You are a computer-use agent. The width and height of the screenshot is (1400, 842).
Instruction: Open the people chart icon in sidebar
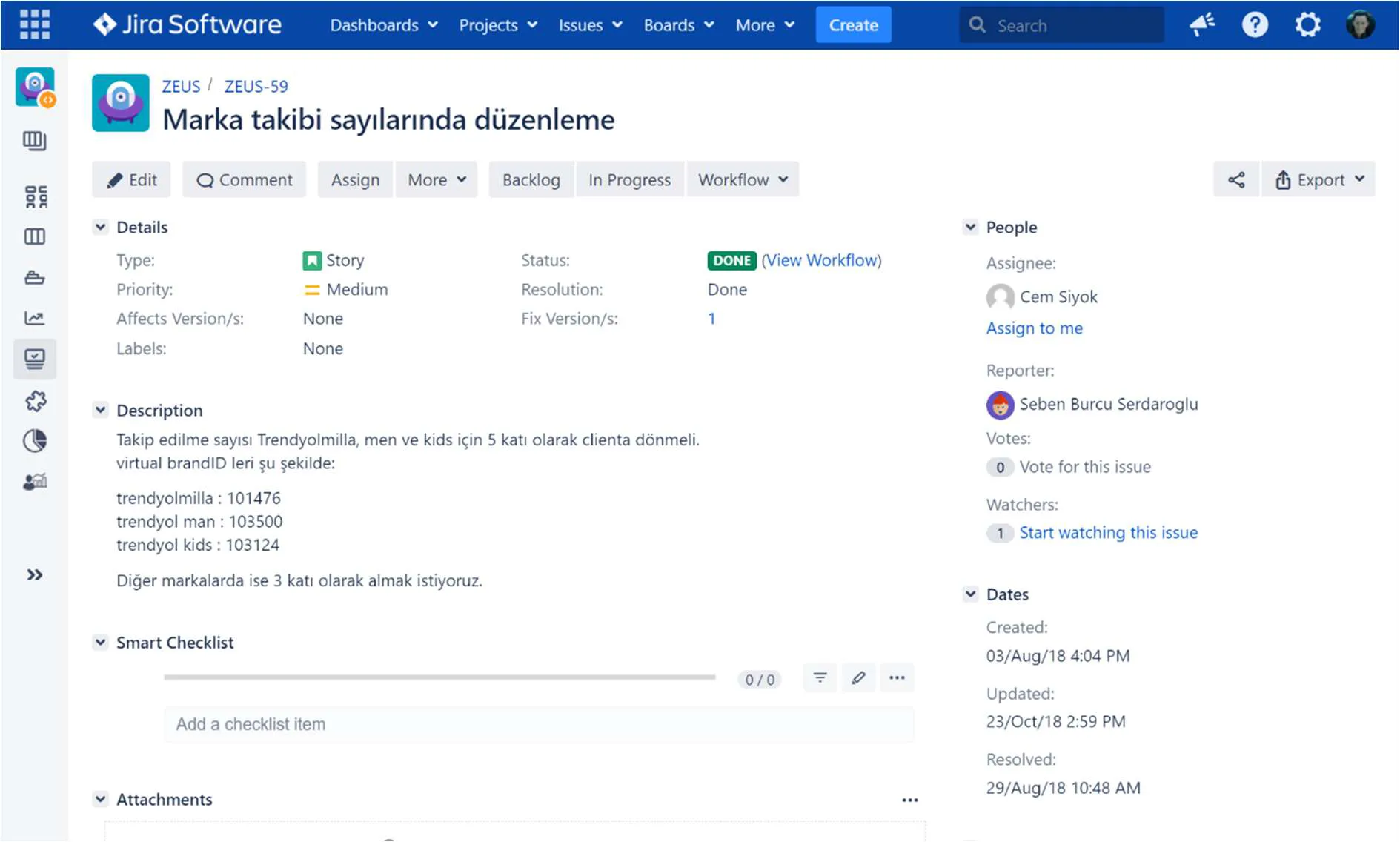(35, 482)
